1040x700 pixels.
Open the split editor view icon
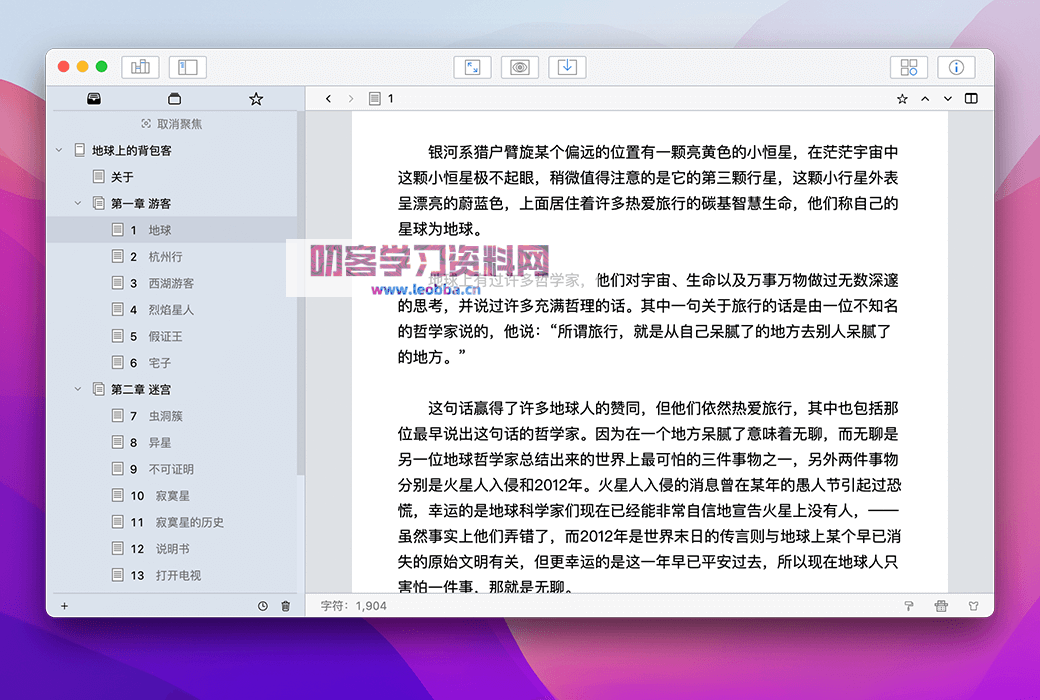(x=971, y=98)
